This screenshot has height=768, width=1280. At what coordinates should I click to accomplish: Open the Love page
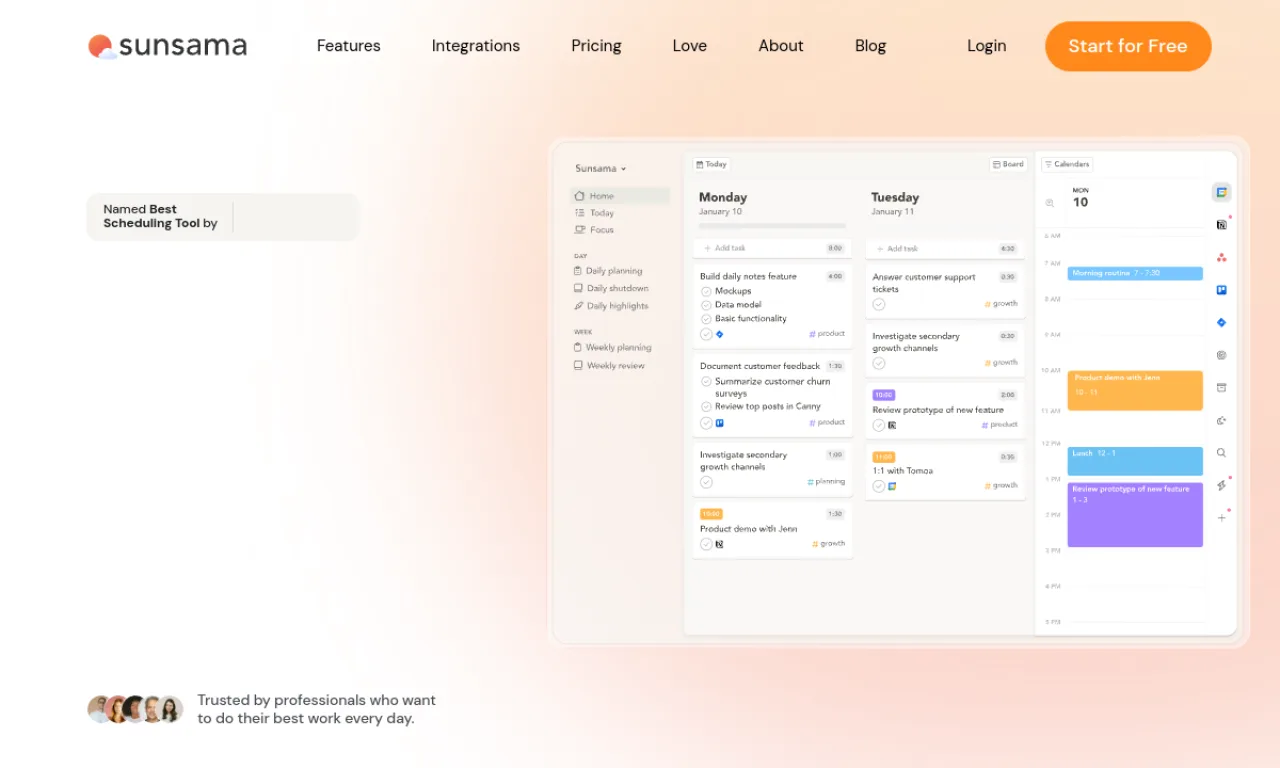690,46
